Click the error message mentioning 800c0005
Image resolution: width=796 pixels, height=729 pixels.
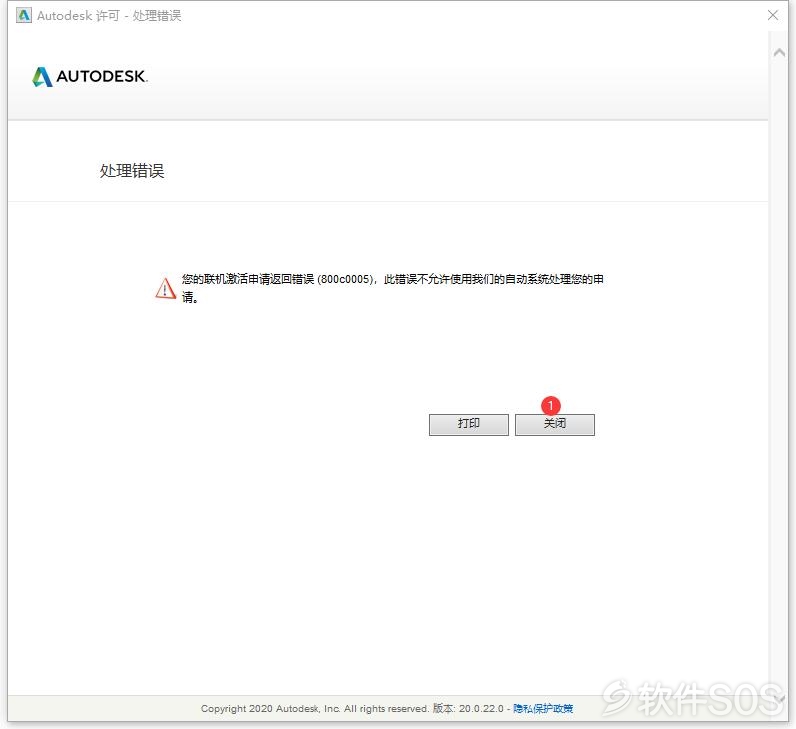pos(392,288)
